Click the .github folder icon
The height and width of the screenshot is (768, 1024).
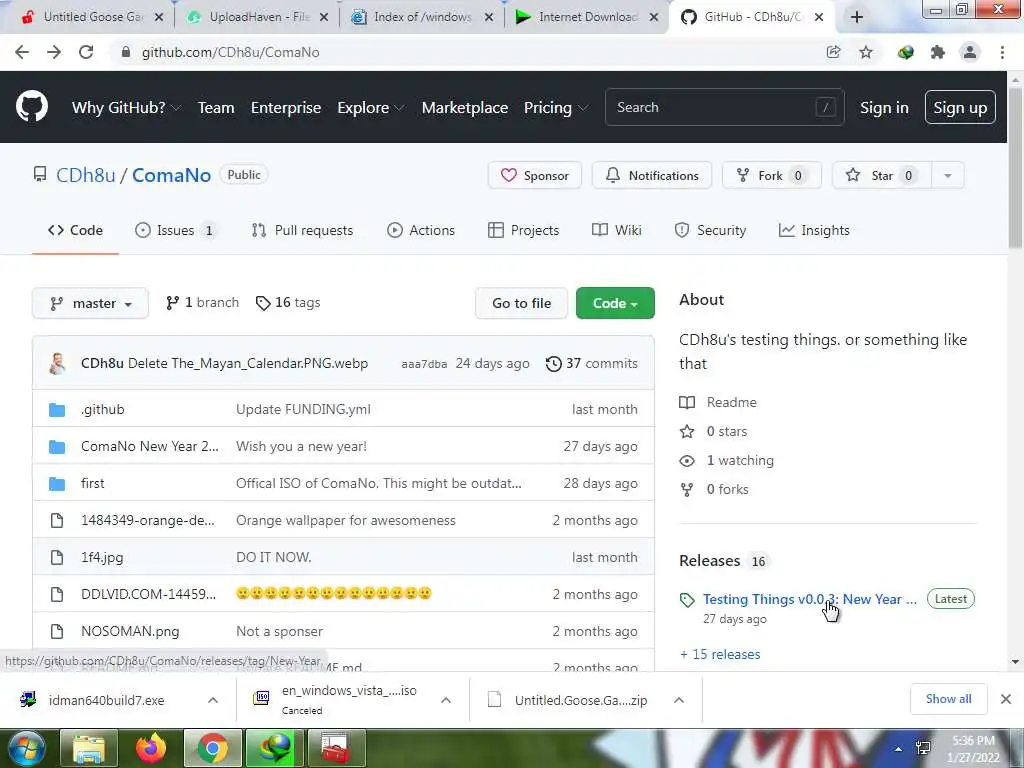[57, 409]
